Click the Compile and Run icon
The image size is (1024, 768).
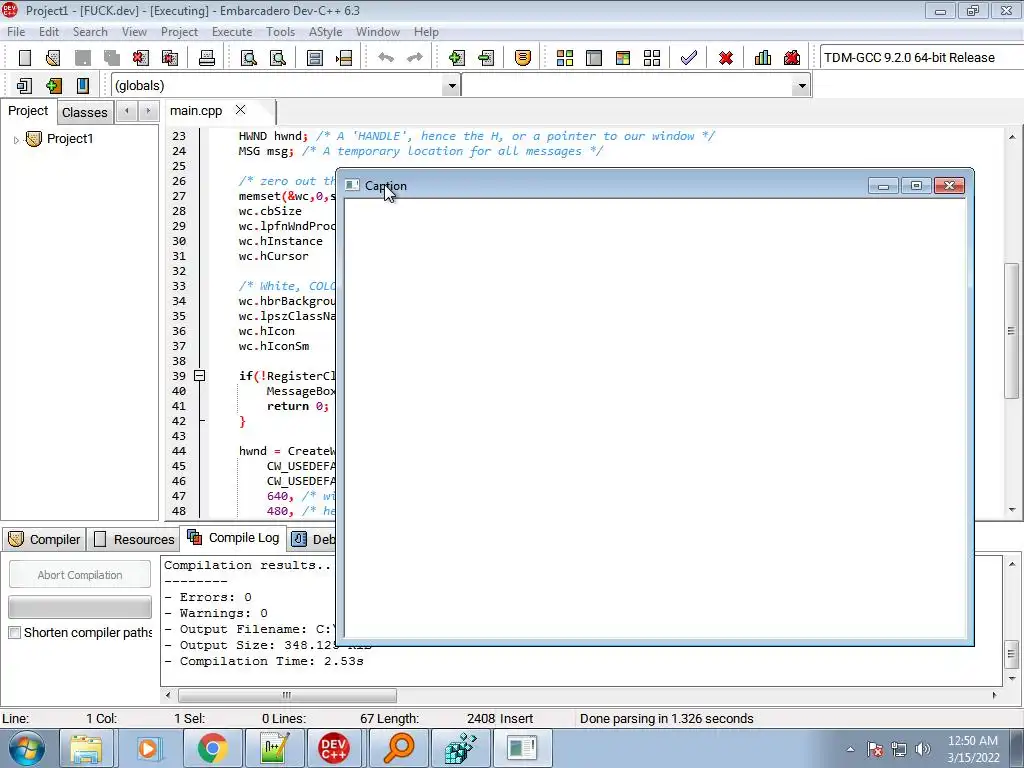tap(623, 58)
